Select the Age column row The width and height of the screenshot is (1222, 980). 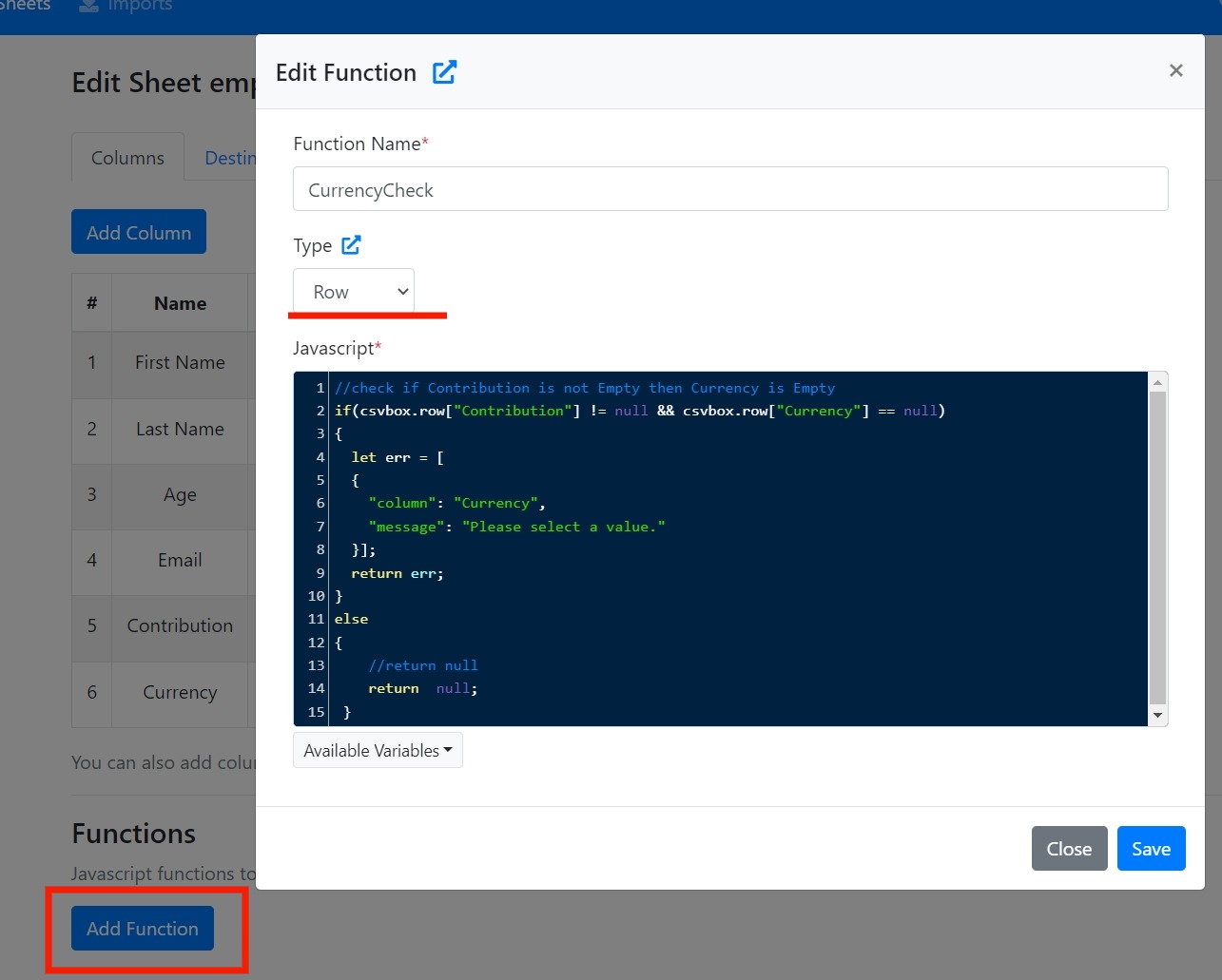click(x=164, y=494)
